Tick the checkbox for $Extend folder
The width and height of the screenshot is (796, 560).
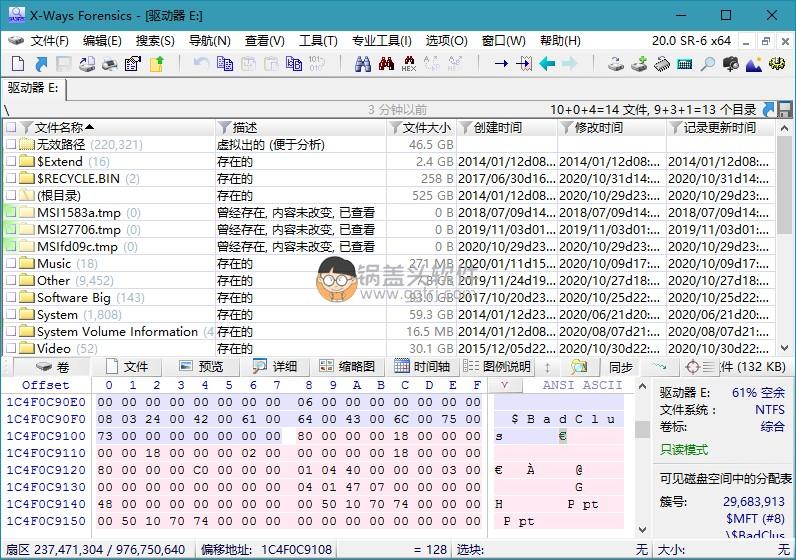tap(11, 161)
